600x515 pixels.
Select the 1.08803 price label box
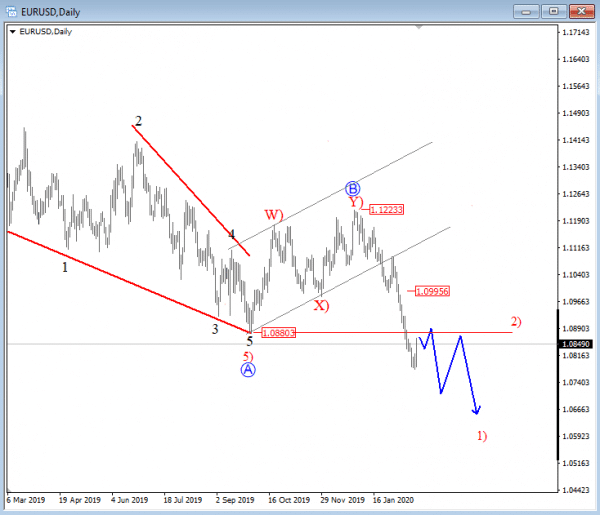point(278,332)
